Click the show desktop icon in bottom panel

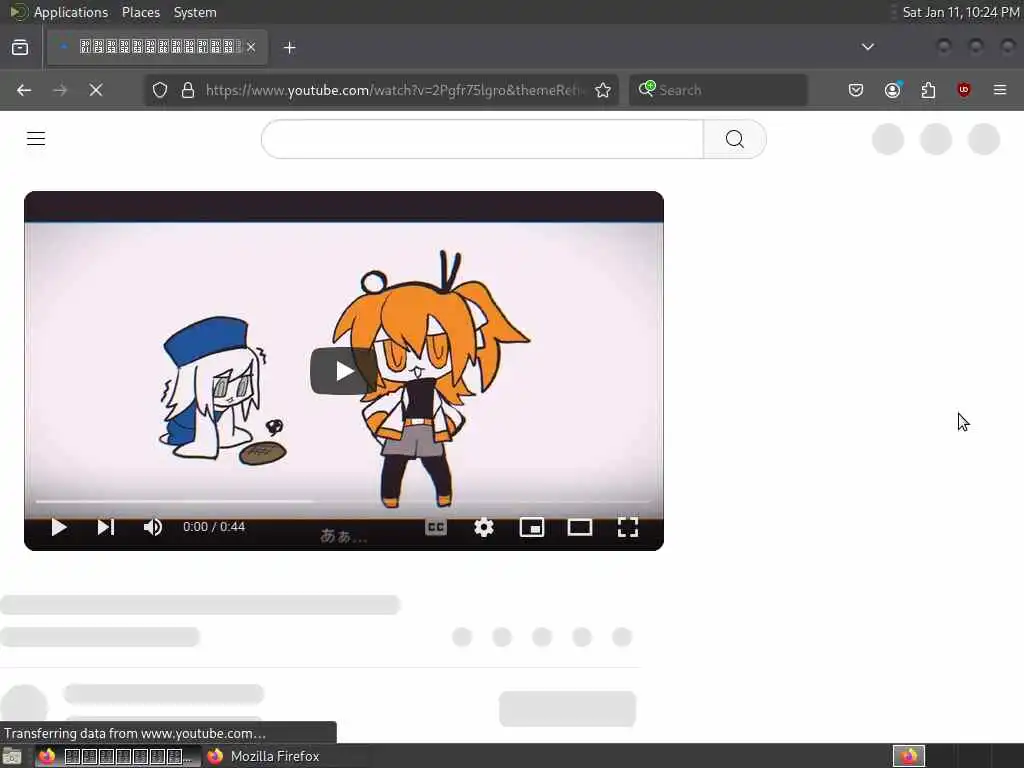[x=12, y=756]
